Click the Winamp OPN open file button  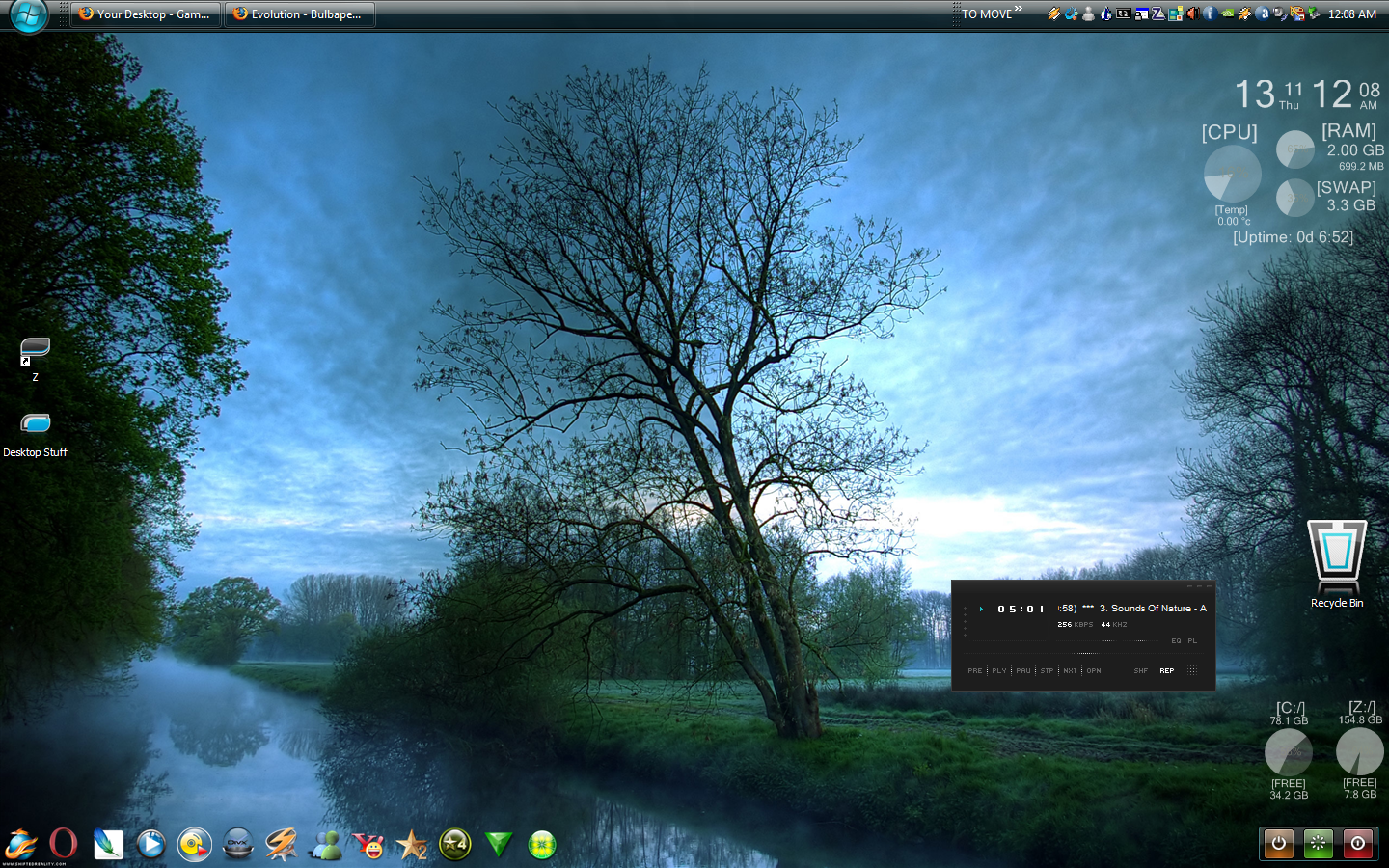1094,670
